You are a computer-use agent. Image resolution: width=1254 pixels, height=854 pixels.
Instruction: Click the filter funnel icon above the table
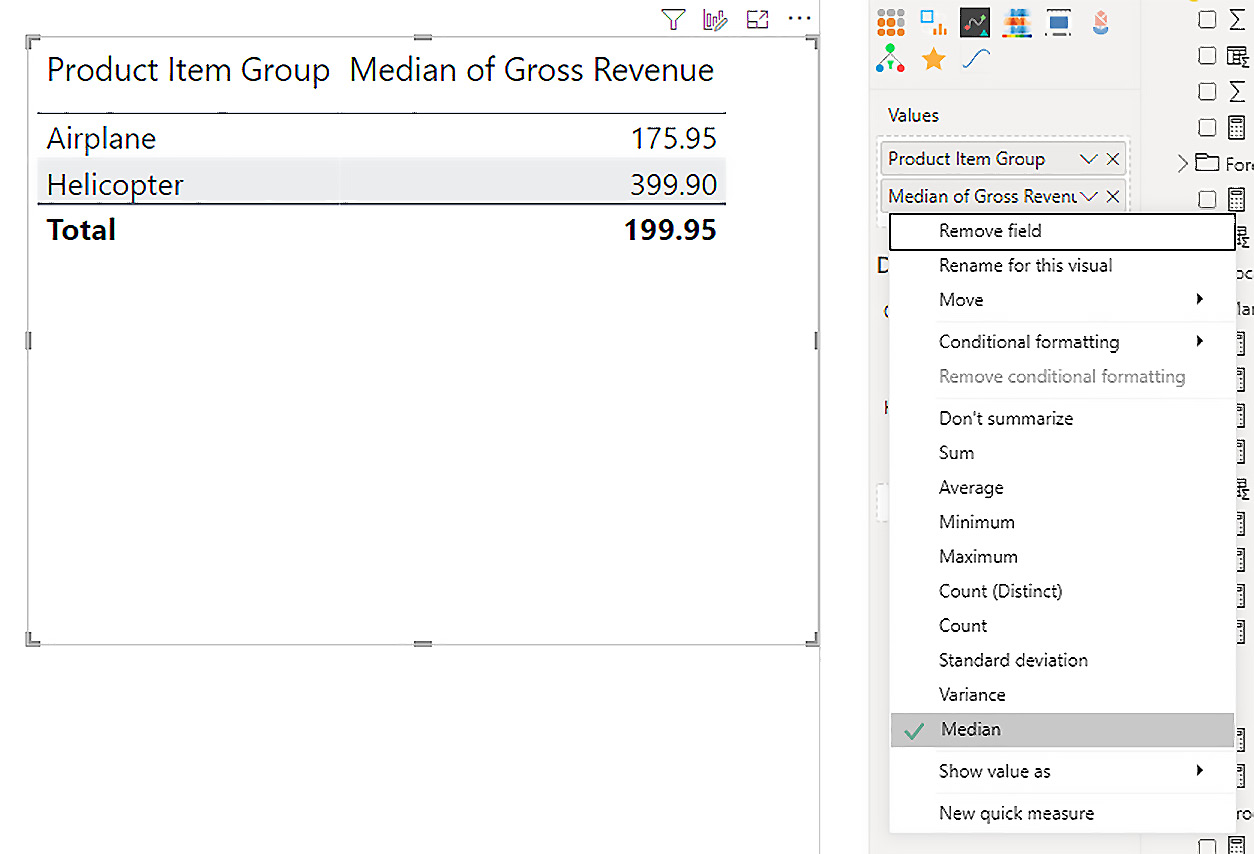pyautogui.click(x=673, y=19)
